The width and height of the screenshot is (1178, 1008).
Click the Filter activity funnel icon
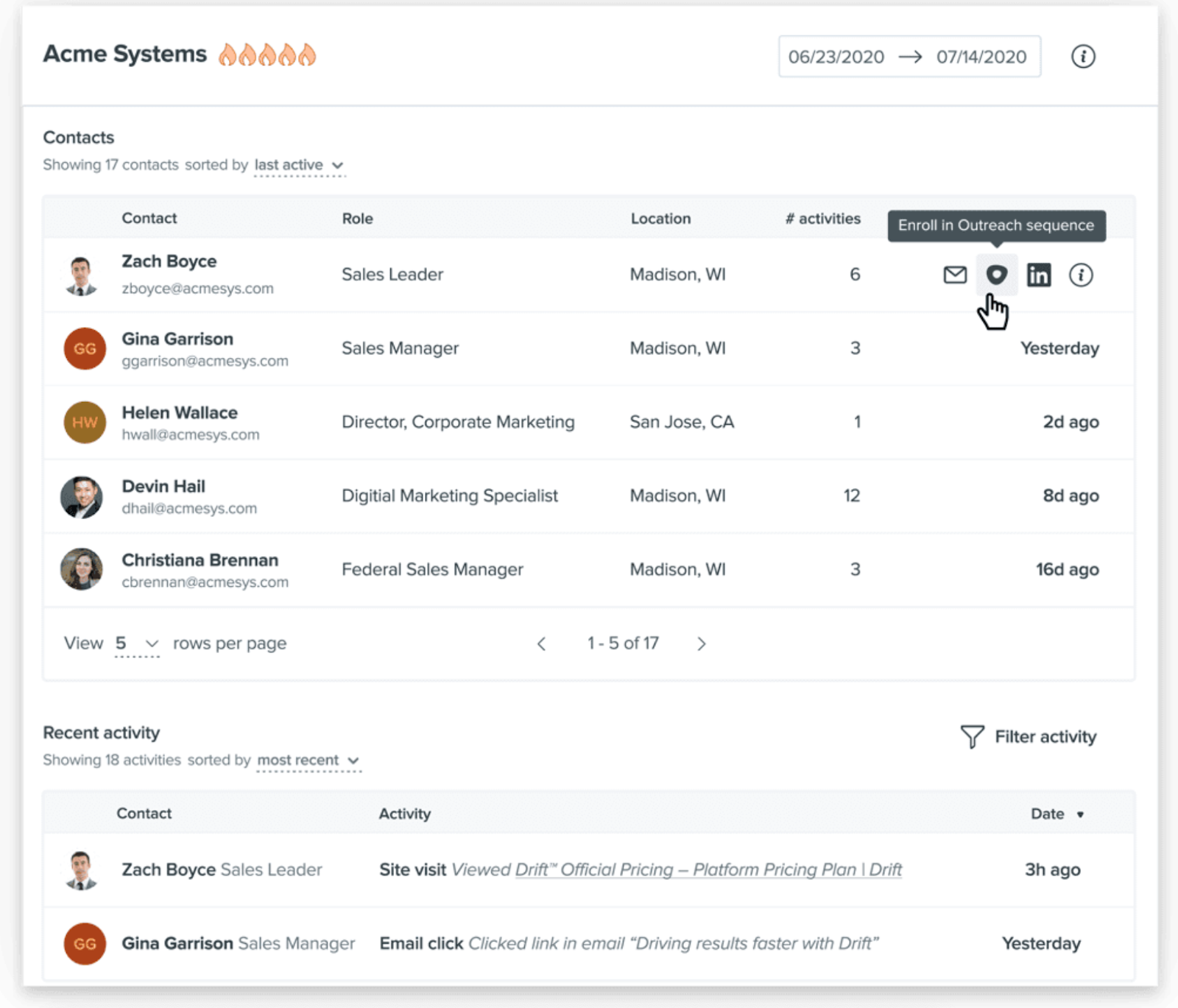coord(972,736)
